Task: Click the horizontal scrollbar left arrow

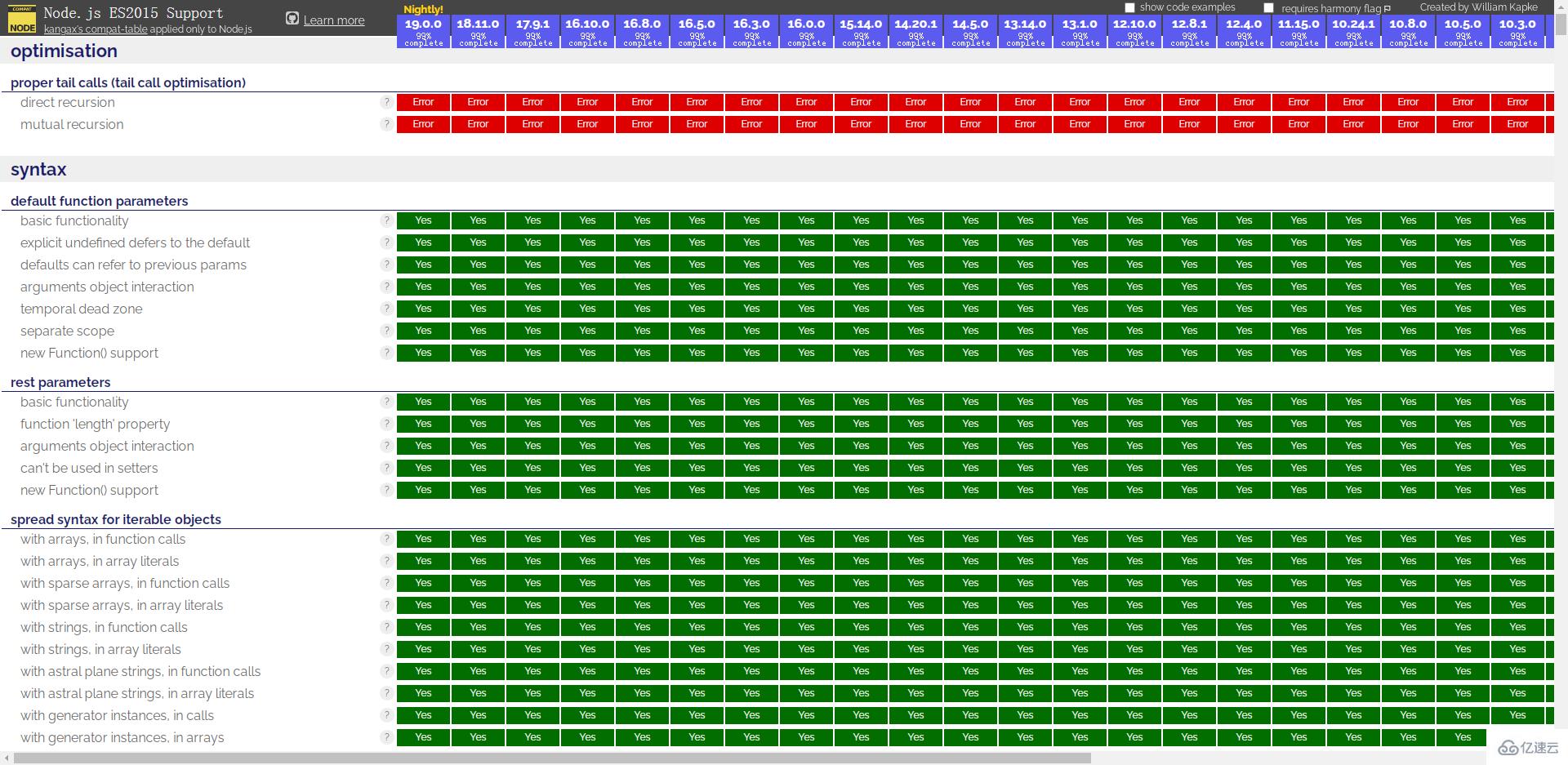Action: click(7, 758)
